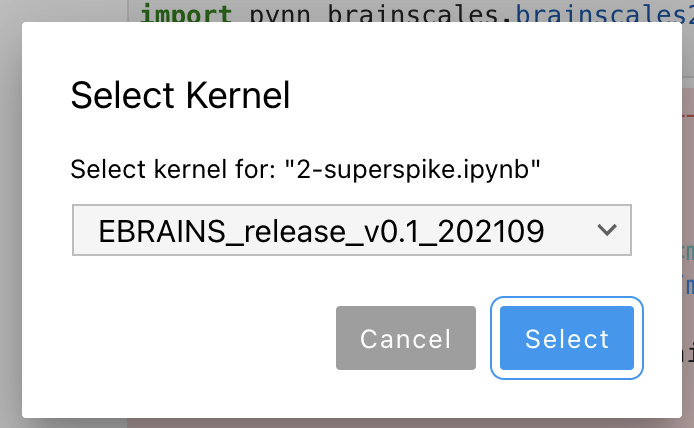Click the chevron arrow in kernel dropdown
The height and width of the screenshot is (428, 694).
606,230
